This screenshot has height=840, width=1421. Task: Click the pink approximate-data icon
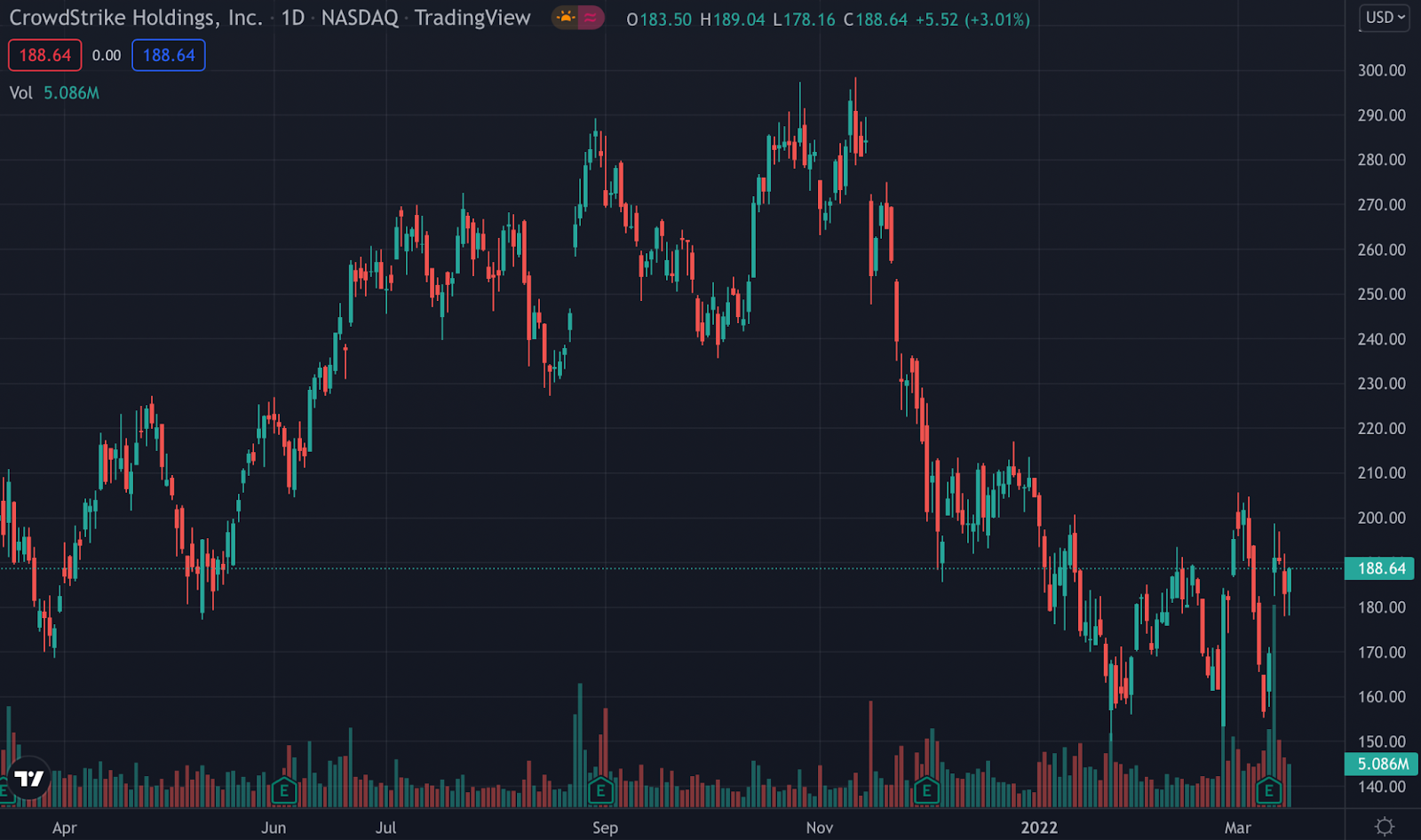pos(591,18)
